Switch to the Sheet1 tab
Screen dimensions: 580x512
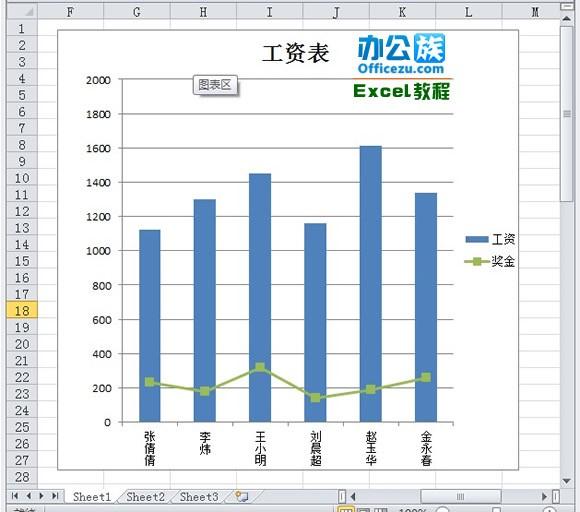(92, 497)
